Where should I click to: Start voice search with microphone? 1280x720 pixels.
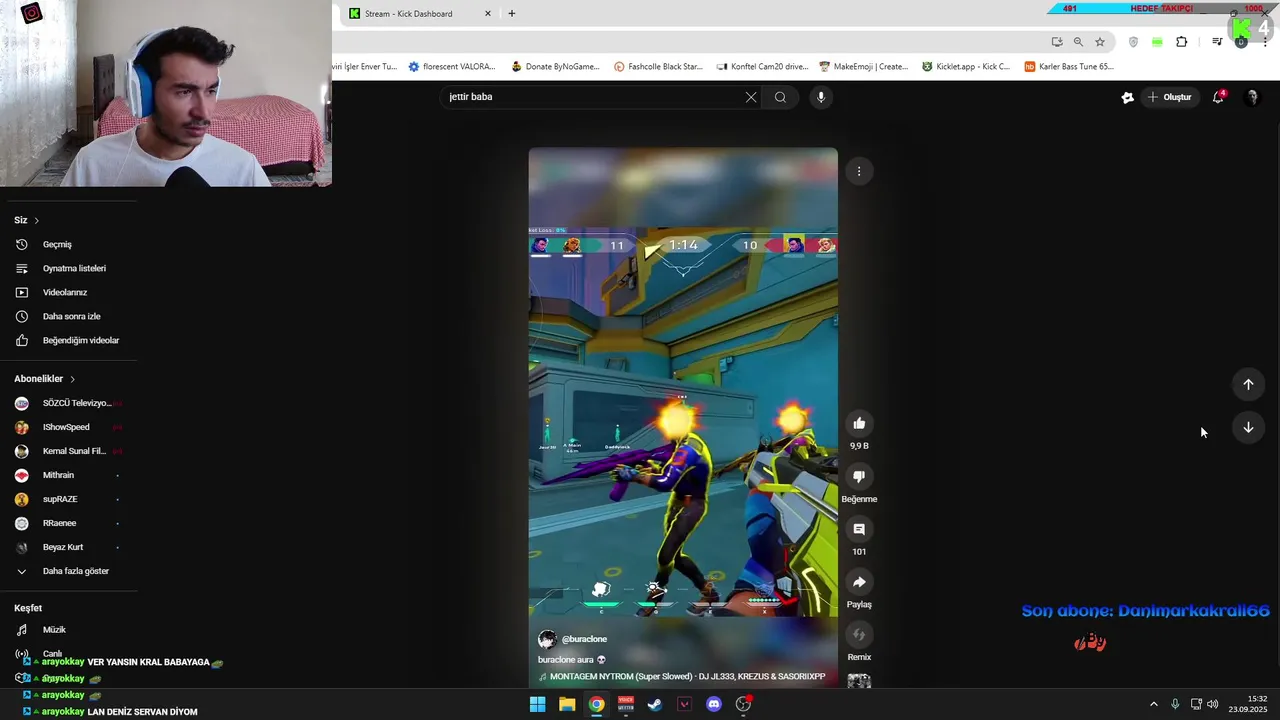click(821, 97)
